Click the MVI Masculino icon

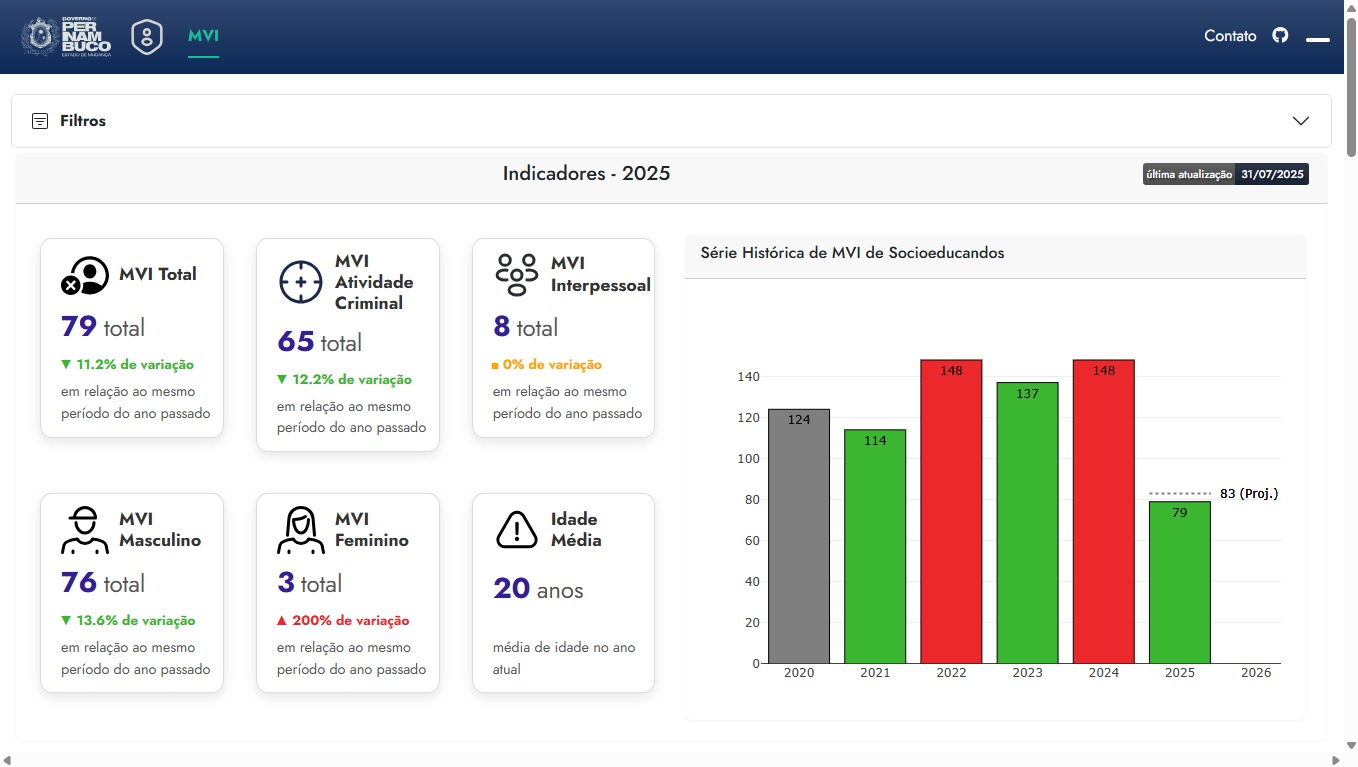click(x=84, y=530)
